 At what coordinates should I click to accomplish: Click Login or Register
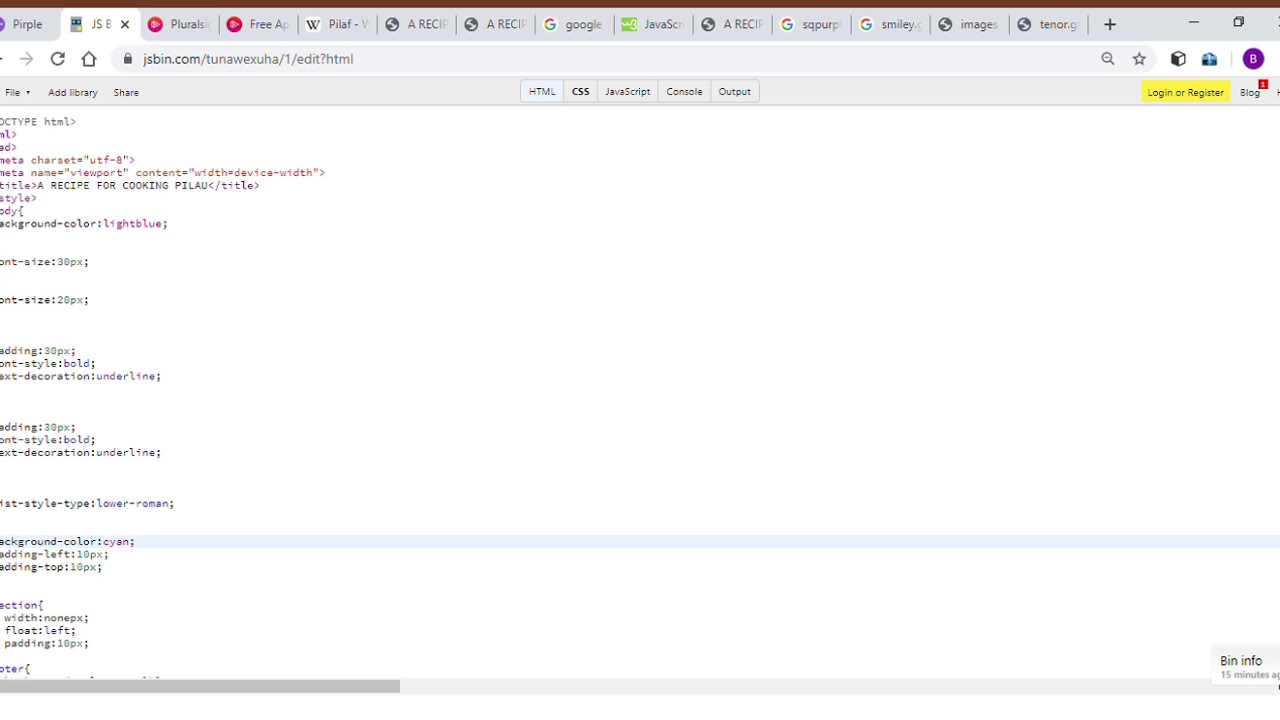(1185, 92)
